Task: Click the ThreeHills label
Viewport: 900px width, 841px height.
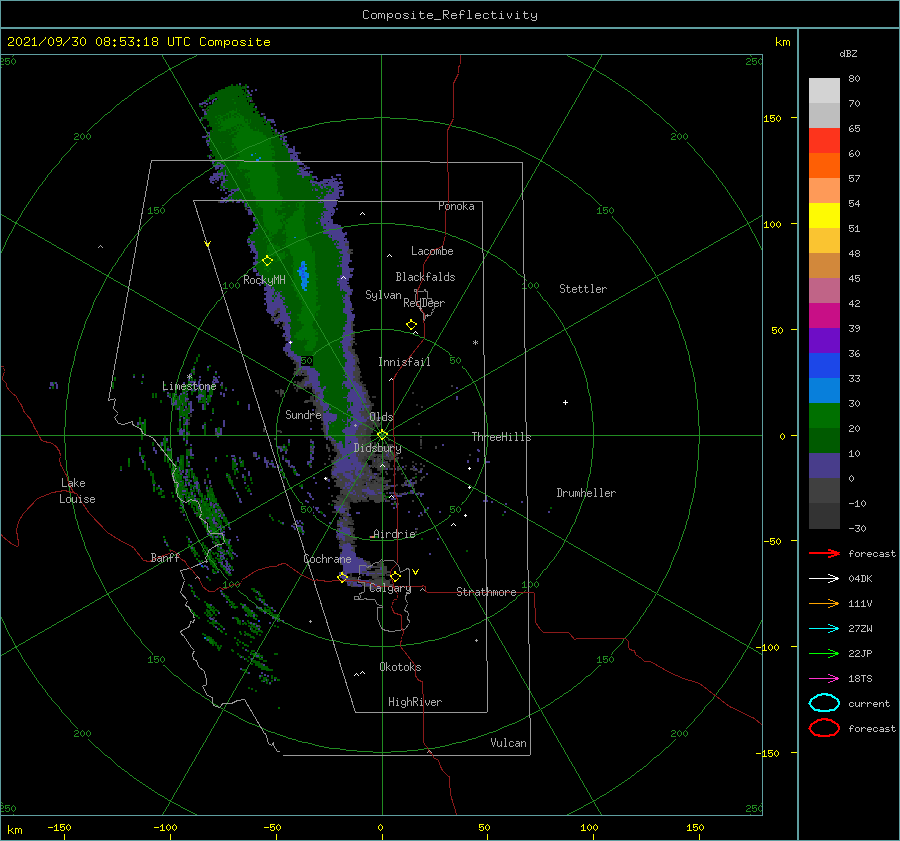Action: click(501, 437)
